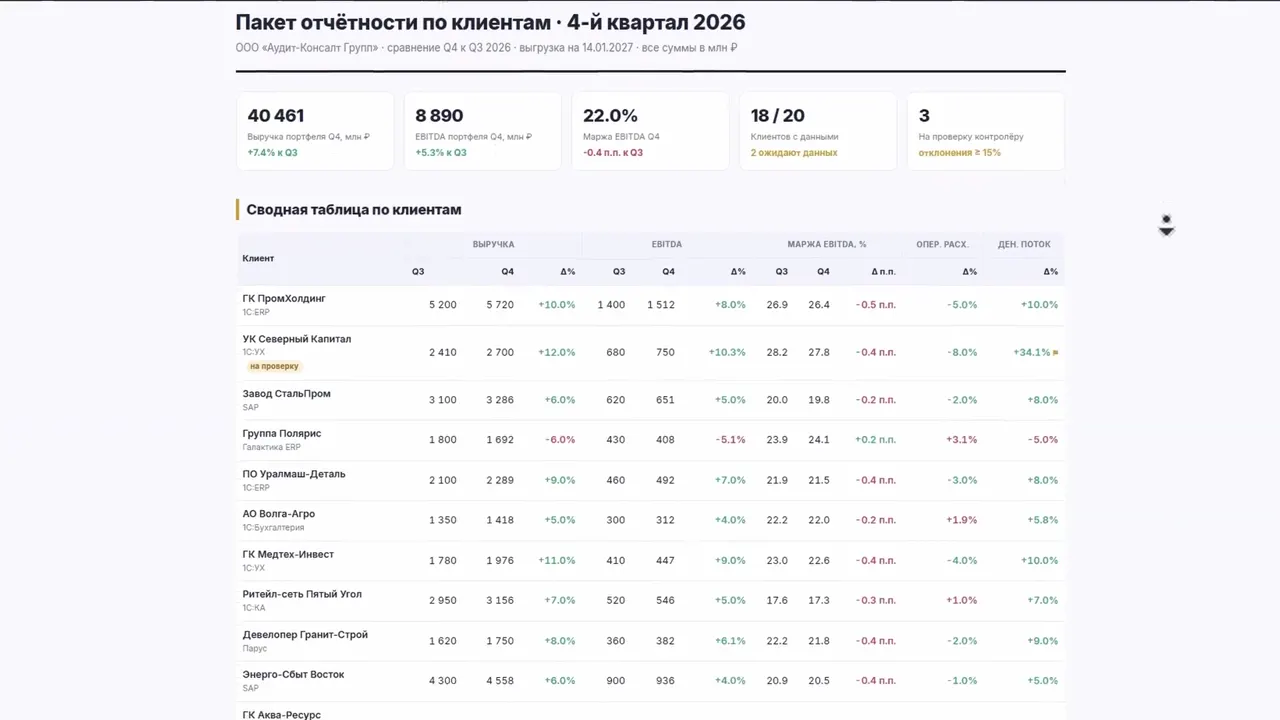Click the «Маржа EBITDA, %» column header
This screenshot has width=1280, height=720.
(827, 244)
